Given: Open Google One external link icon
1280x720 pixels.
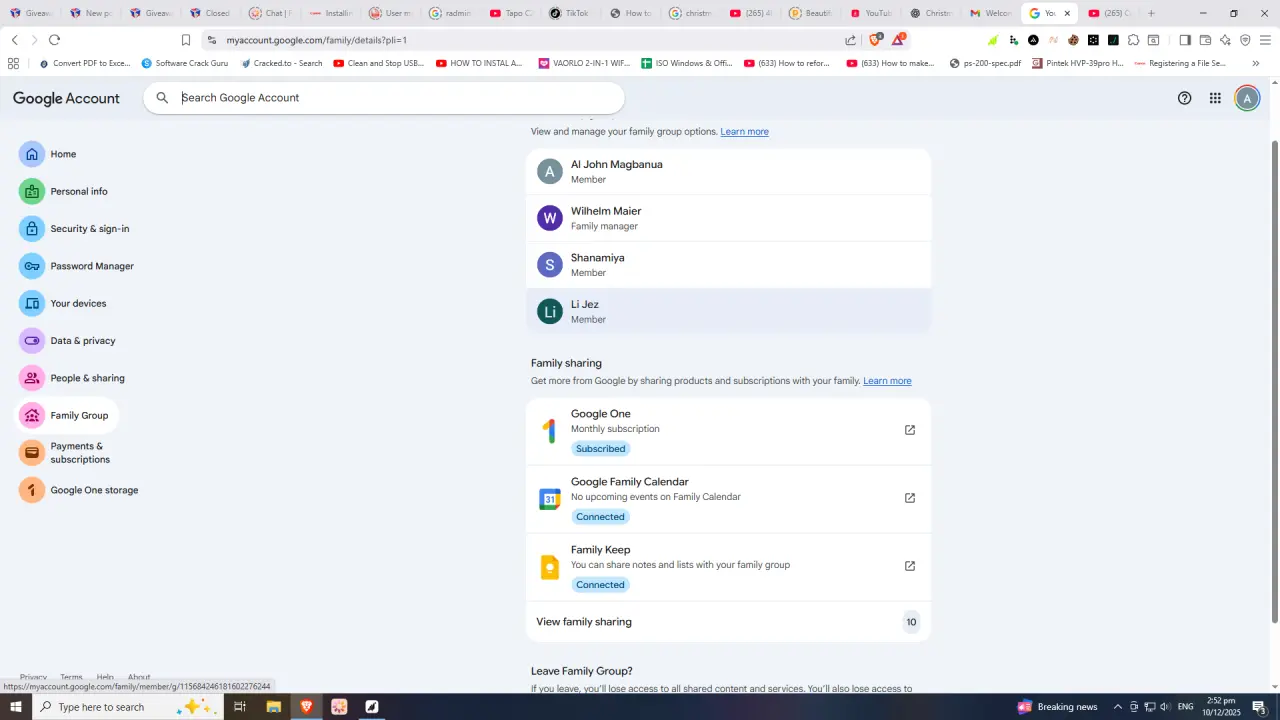Looking at the screenshot, I should (x=910, y=430).
